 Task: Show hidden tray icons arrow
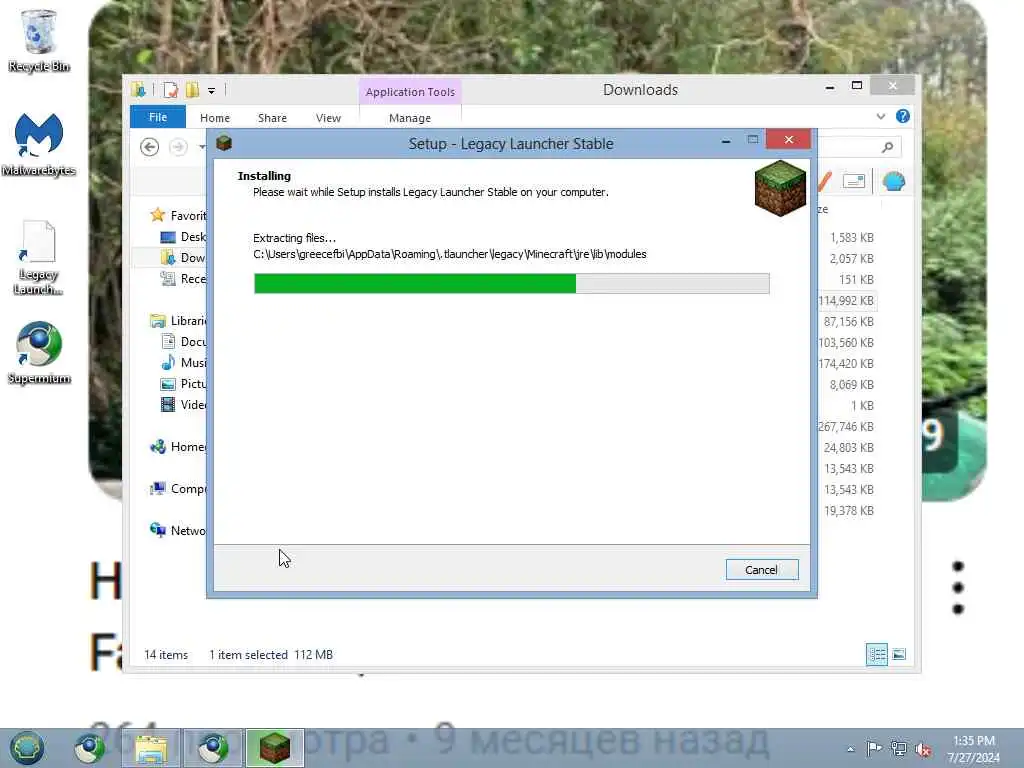pos(850,749)
